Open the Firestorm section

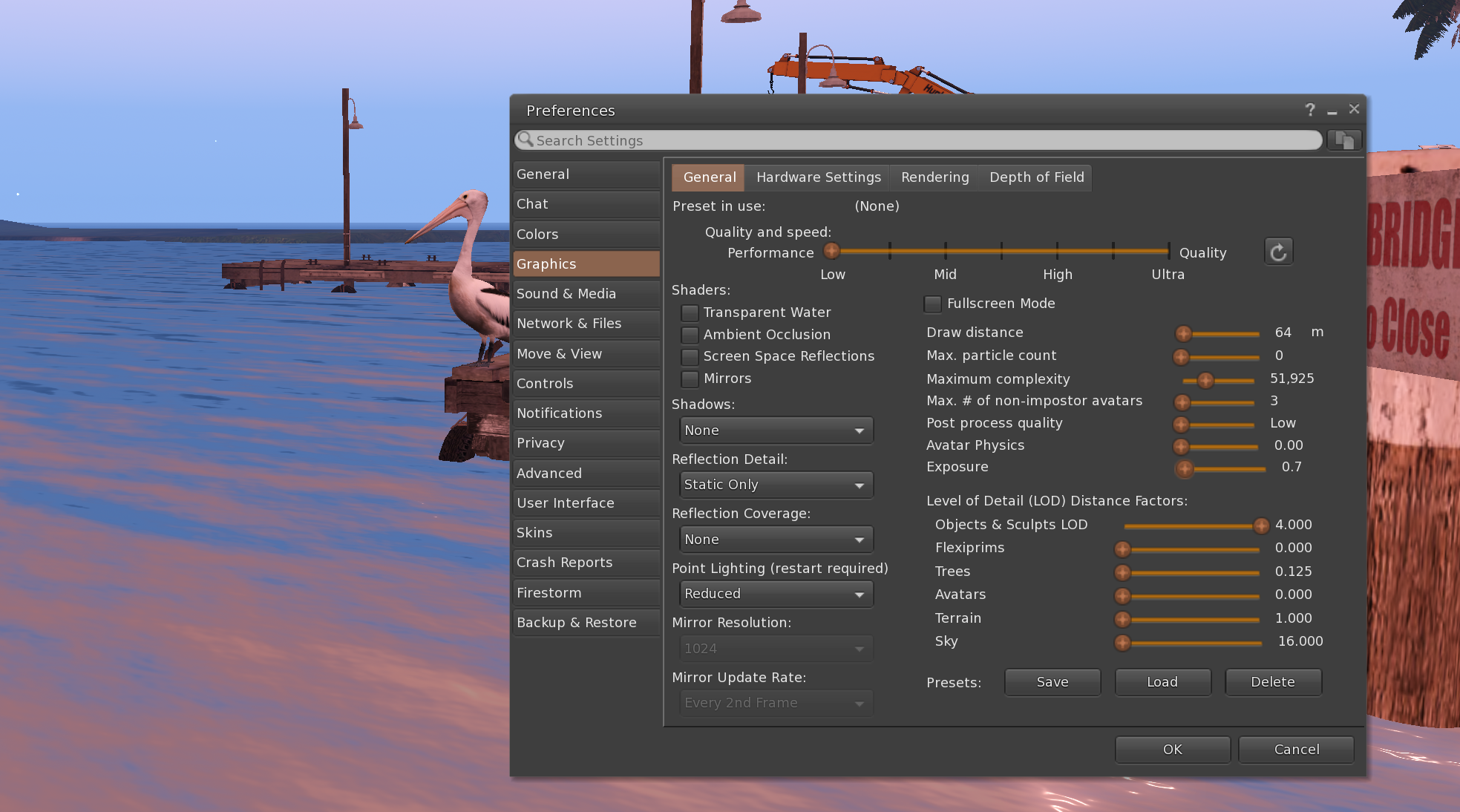click(x=586, y=593)
